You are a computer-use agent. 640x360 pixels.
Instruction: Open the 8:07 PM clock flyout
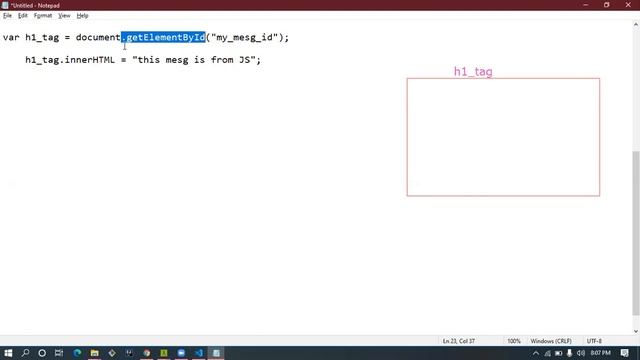tap(600, 353)
